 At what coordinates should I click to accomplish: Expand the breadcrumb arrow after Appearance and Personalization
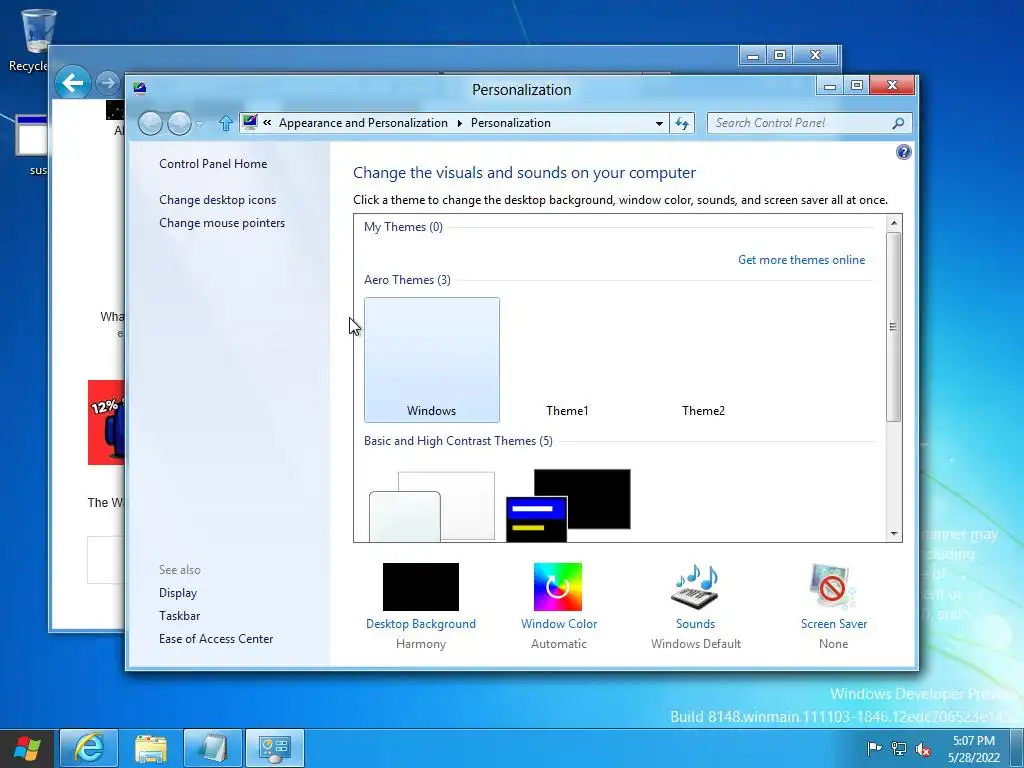(x=460, y=123)
